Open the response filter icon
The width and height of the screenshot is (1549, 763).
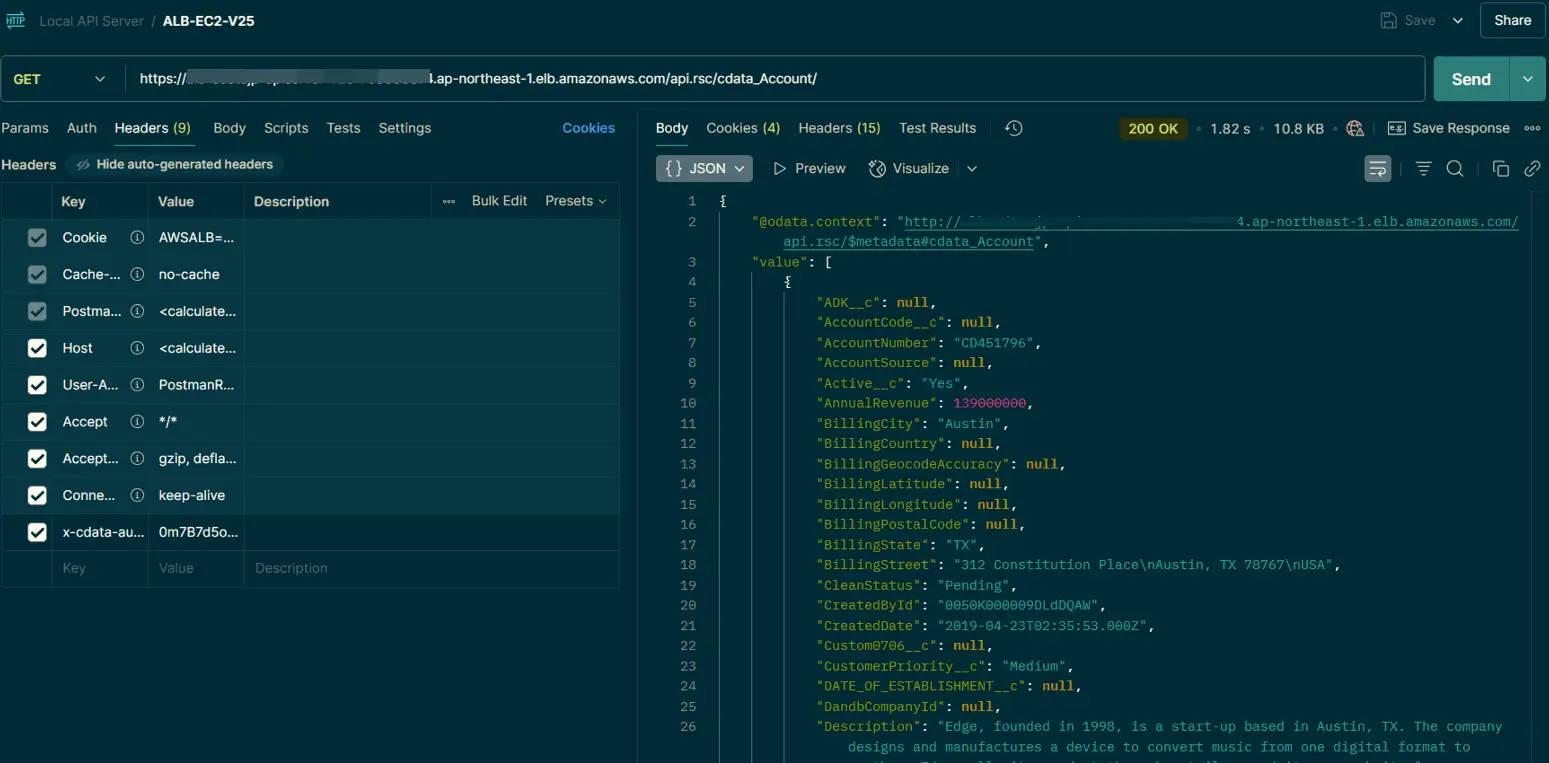click(x=1423, y=169)
